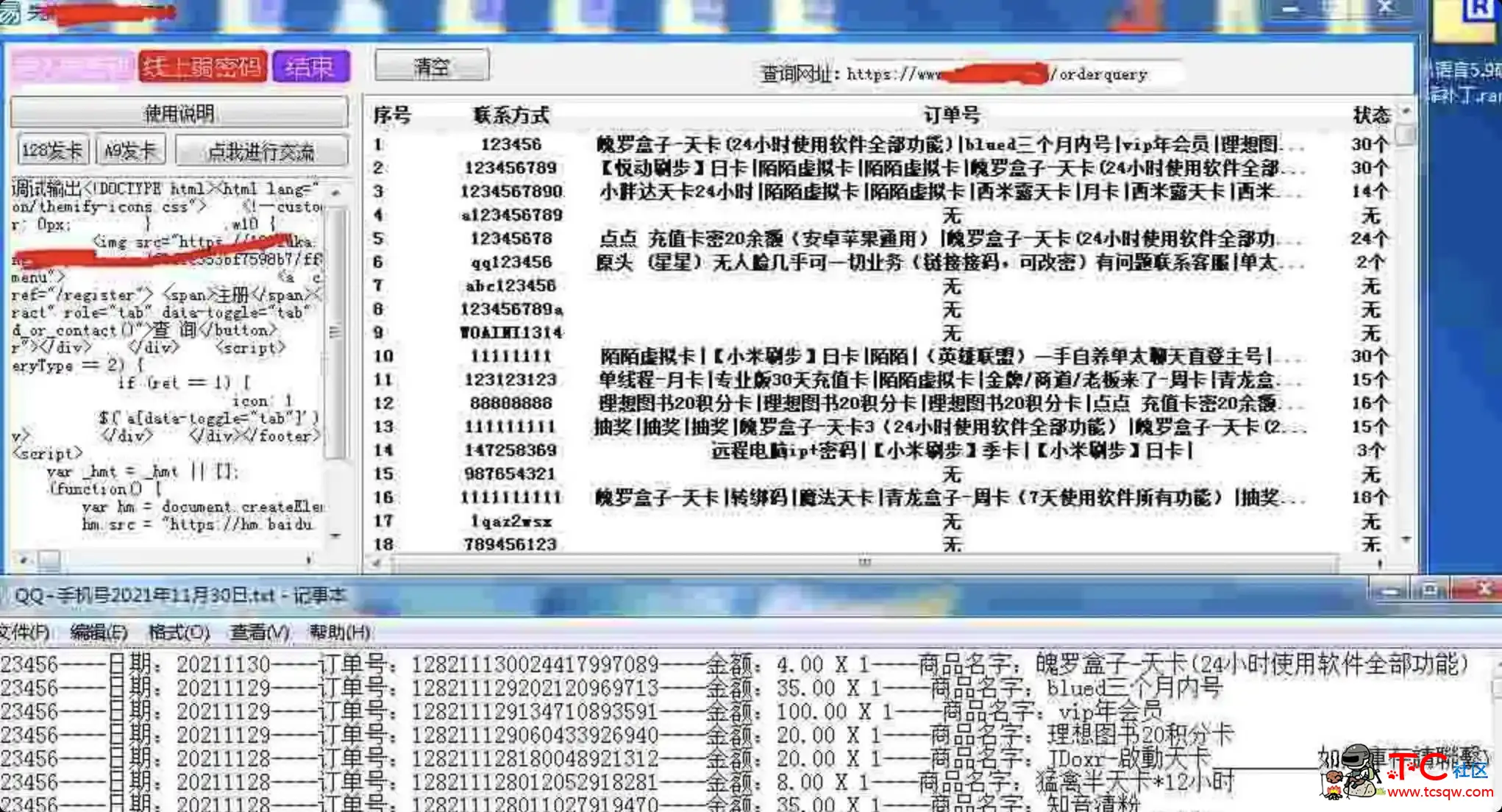Open the 使用说明 instructions button
The image size is (1502, 812).
tap(179, 113)
